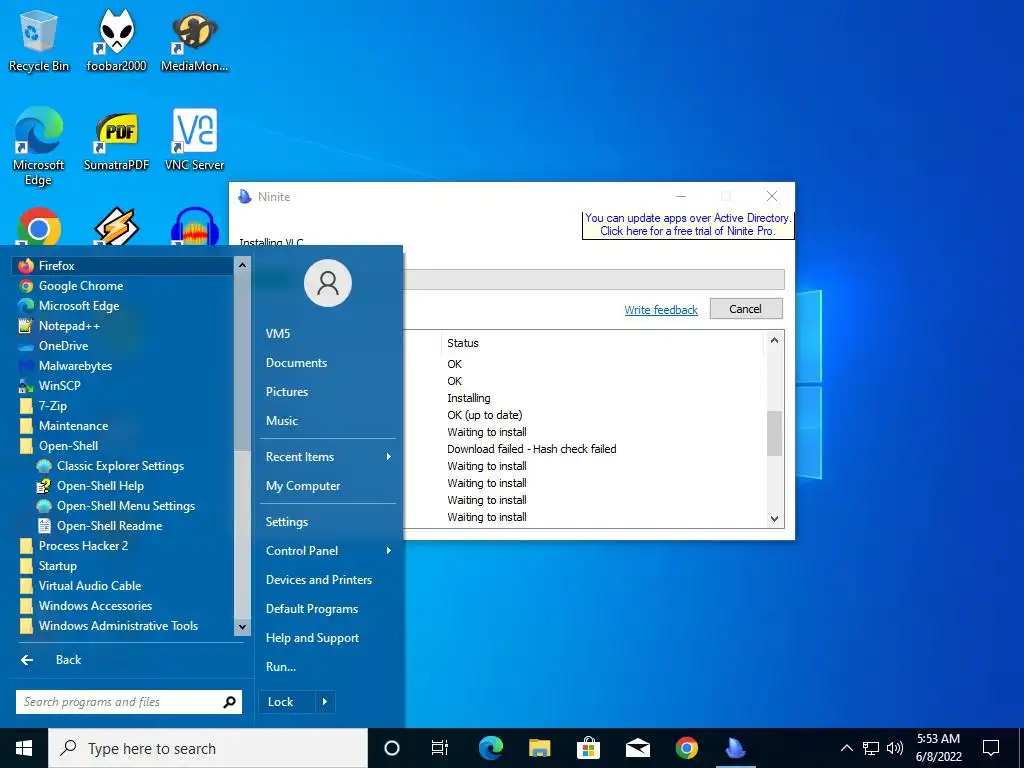The width and height of the screenshot is (1024, 768).
Task: Select the Microsoft Edge desktop shortcut
Action: click(x=39, y=147)
